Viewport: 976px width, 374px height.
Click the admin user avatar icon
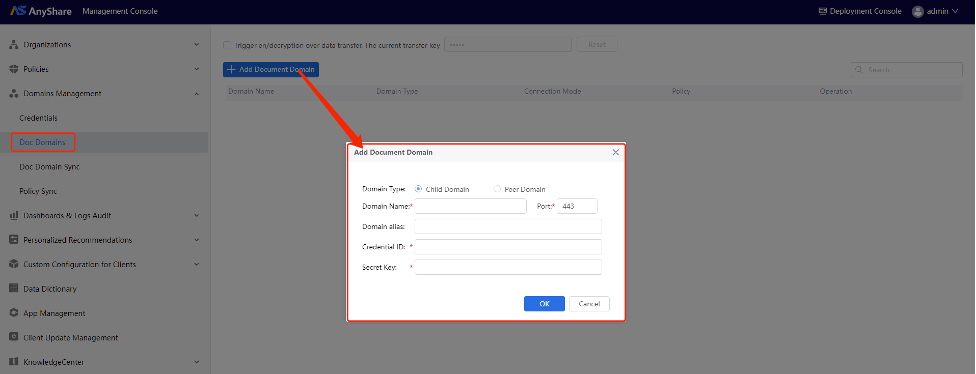coord(917,11)
